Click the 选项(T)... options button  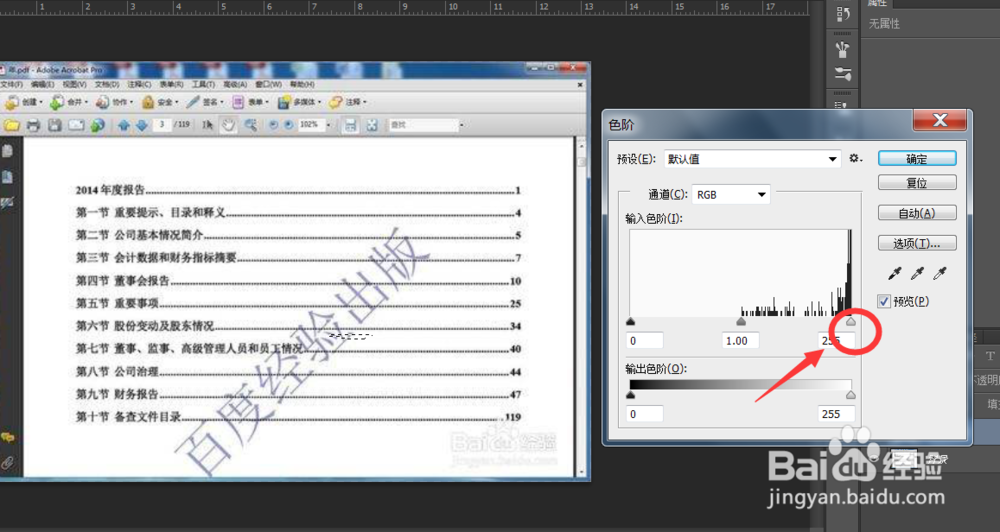[917, 243]
